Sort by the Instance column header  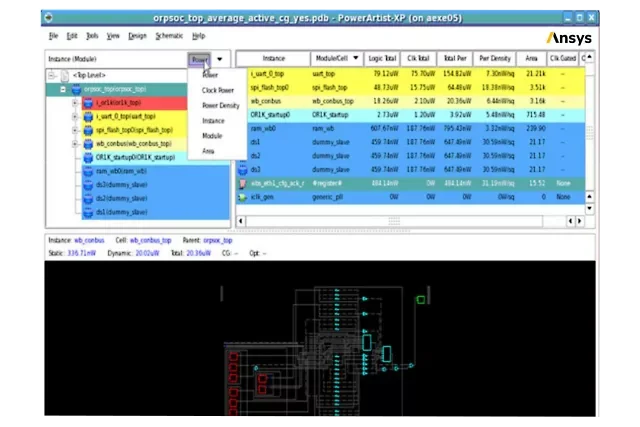tap(273, 58)
